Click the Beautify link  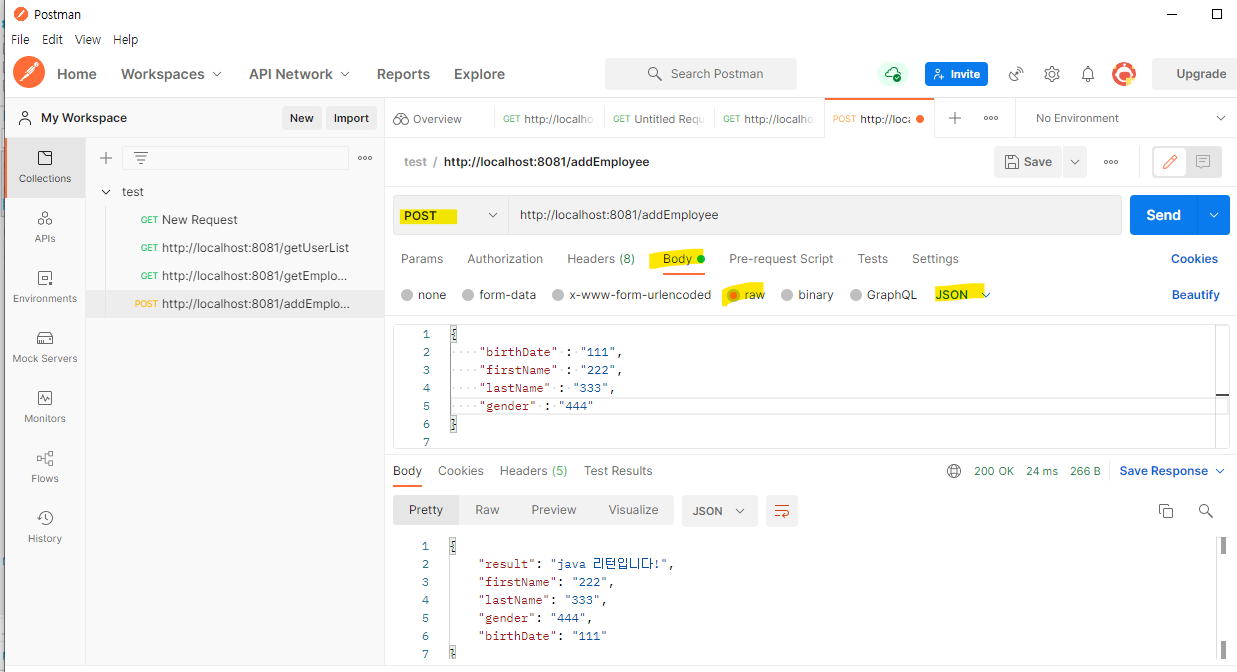1196,295
